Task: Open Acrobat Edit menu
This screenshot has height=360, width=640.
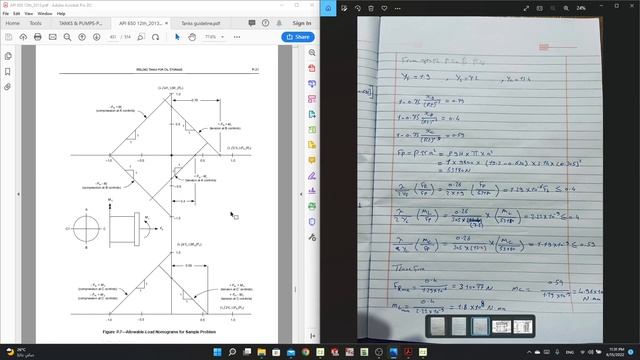Action: point(16,13)
